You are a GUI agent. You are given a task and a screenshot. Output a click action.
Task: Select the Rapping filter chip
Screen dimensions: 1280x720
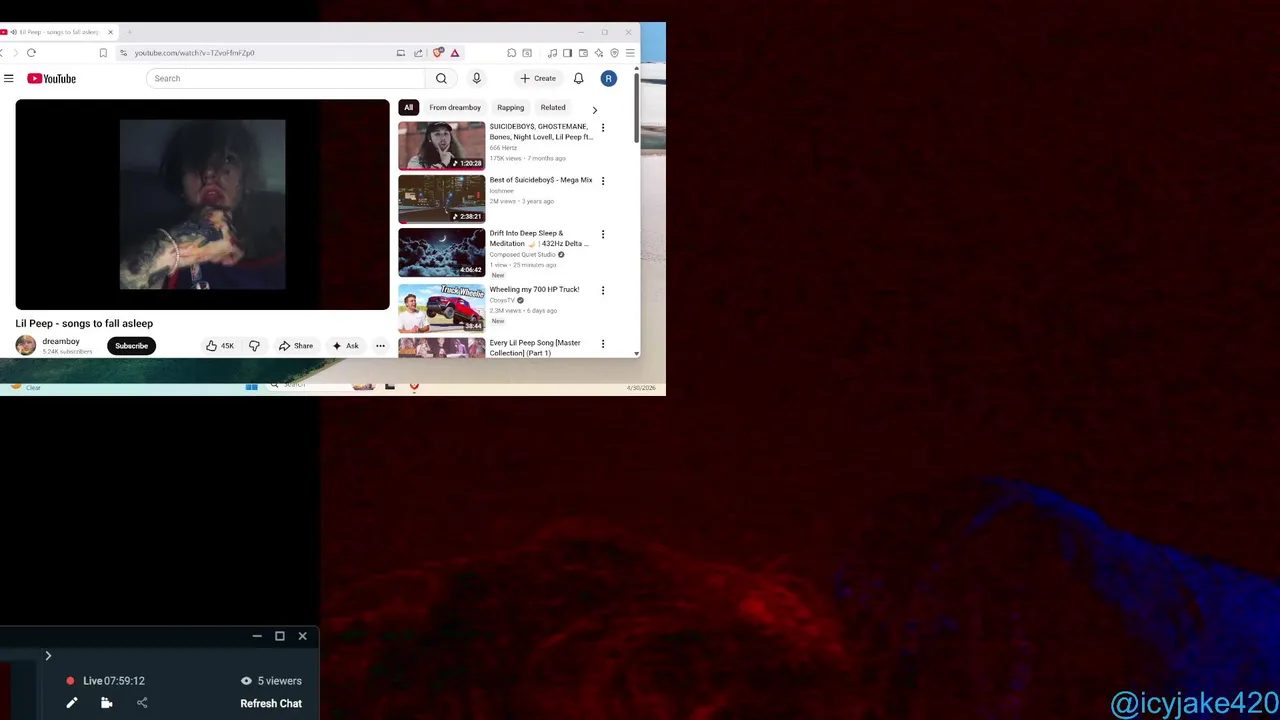(510, 107)
